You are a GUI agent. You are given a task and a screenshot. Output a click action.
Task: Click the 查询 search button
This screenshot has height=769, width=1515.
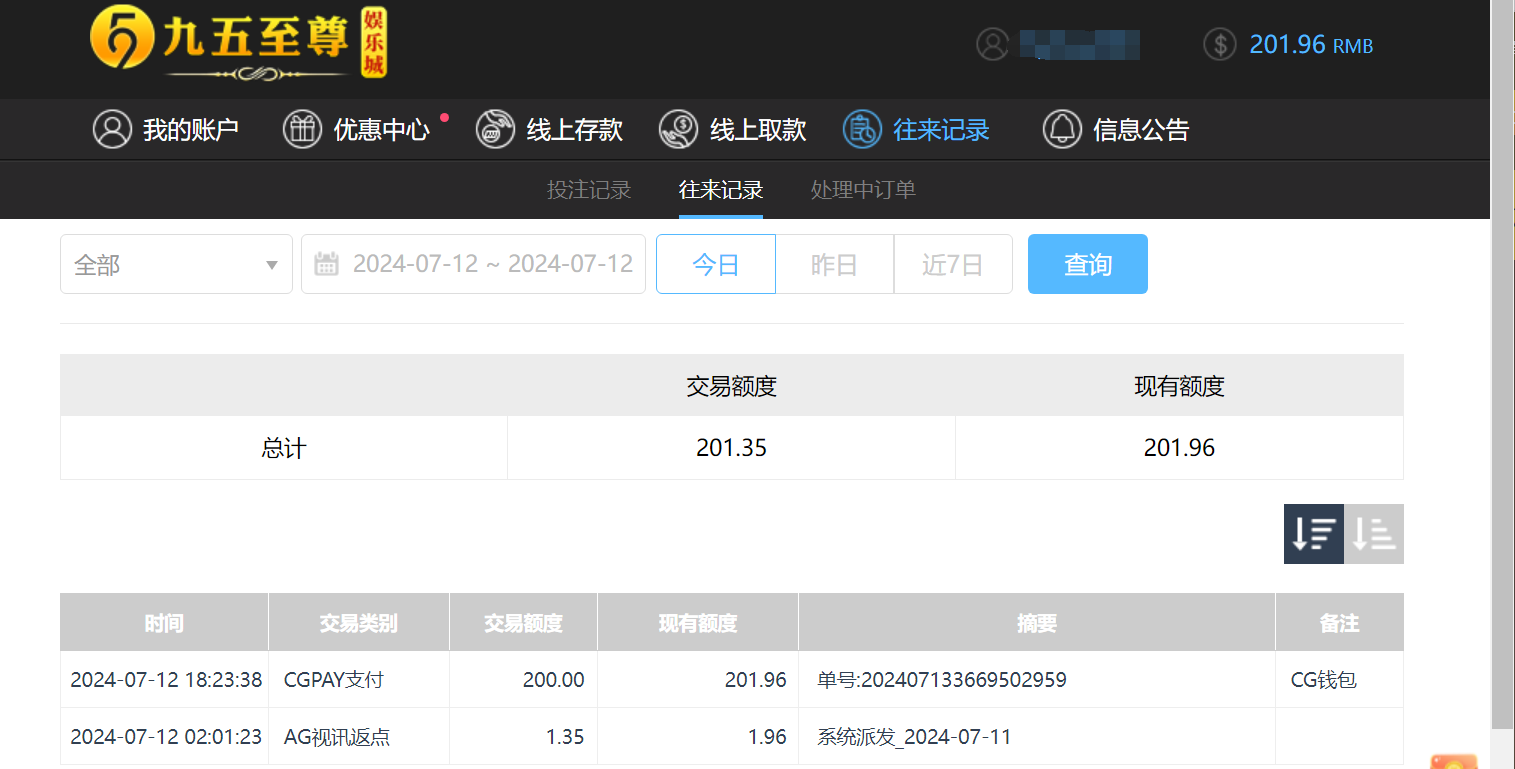[1087, 263]
